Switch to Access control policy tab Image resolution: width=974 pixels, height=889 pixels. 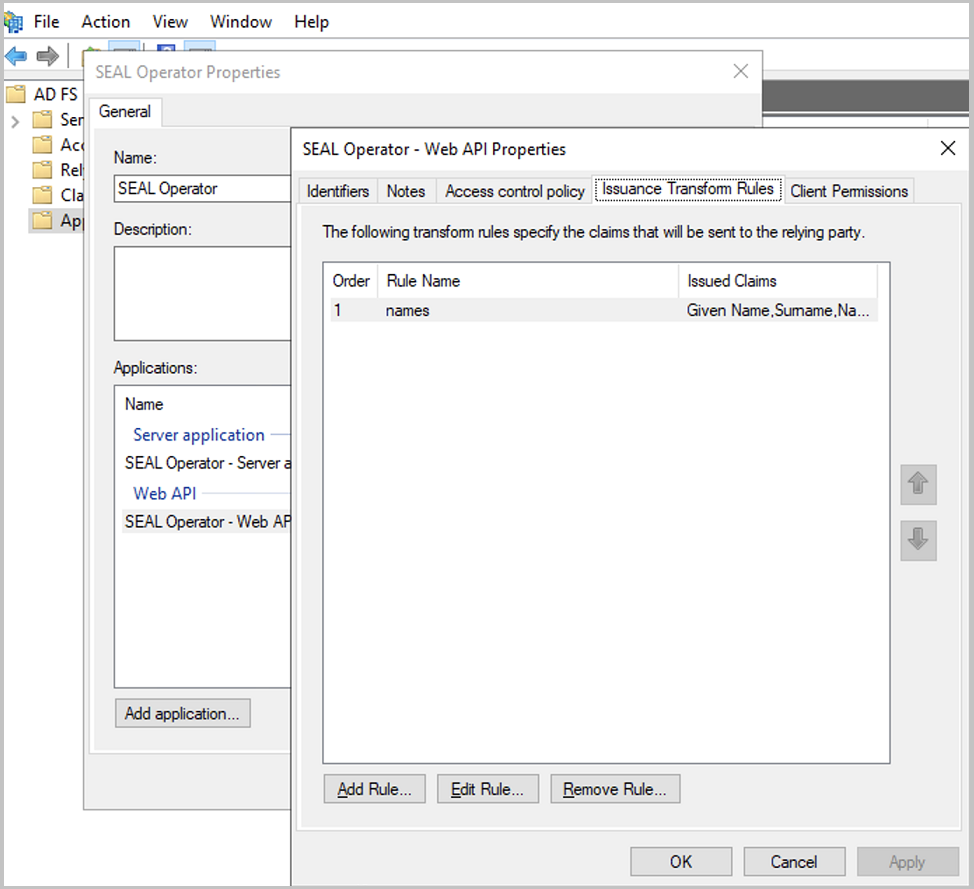click(x=514, y=191)
